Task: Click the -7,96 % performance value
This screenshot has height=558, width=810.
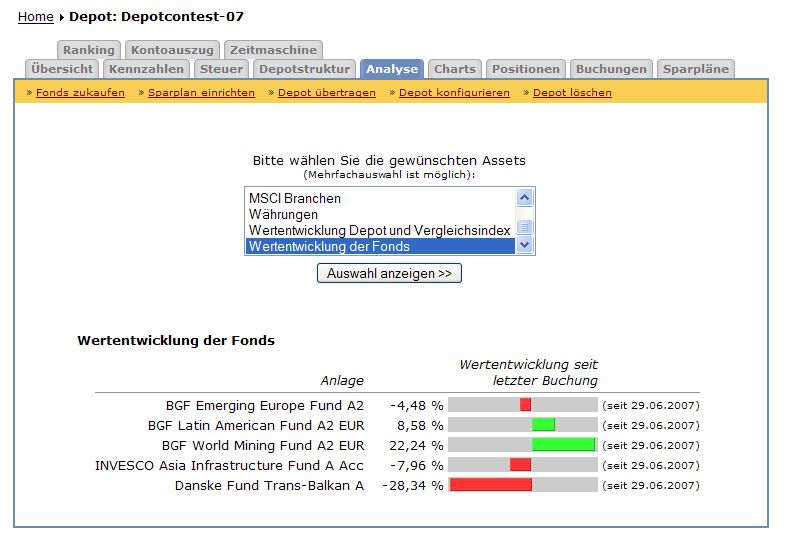Action: click(x=416, y=466)
